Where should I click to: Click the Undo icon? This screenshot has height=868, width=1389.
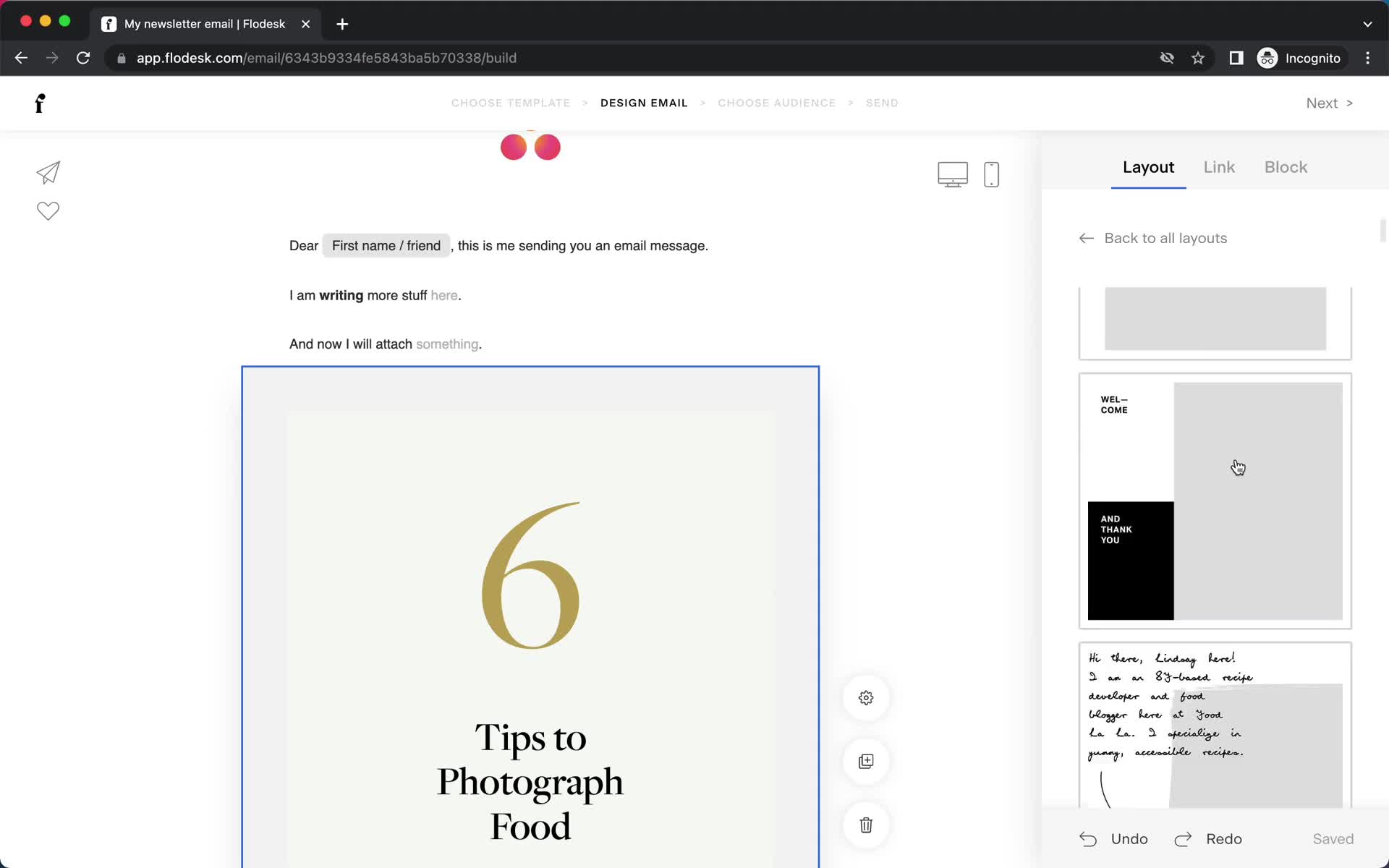1088,839
